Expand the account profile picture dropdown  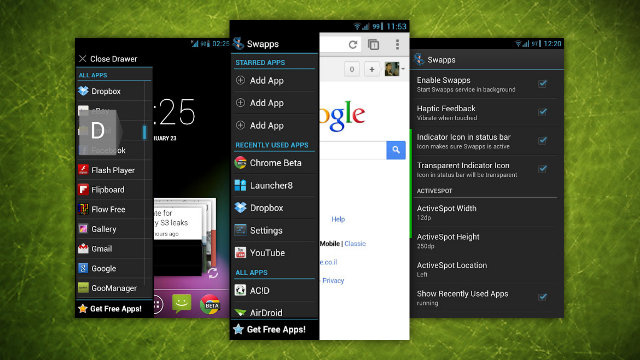click(x=394, y=69)
